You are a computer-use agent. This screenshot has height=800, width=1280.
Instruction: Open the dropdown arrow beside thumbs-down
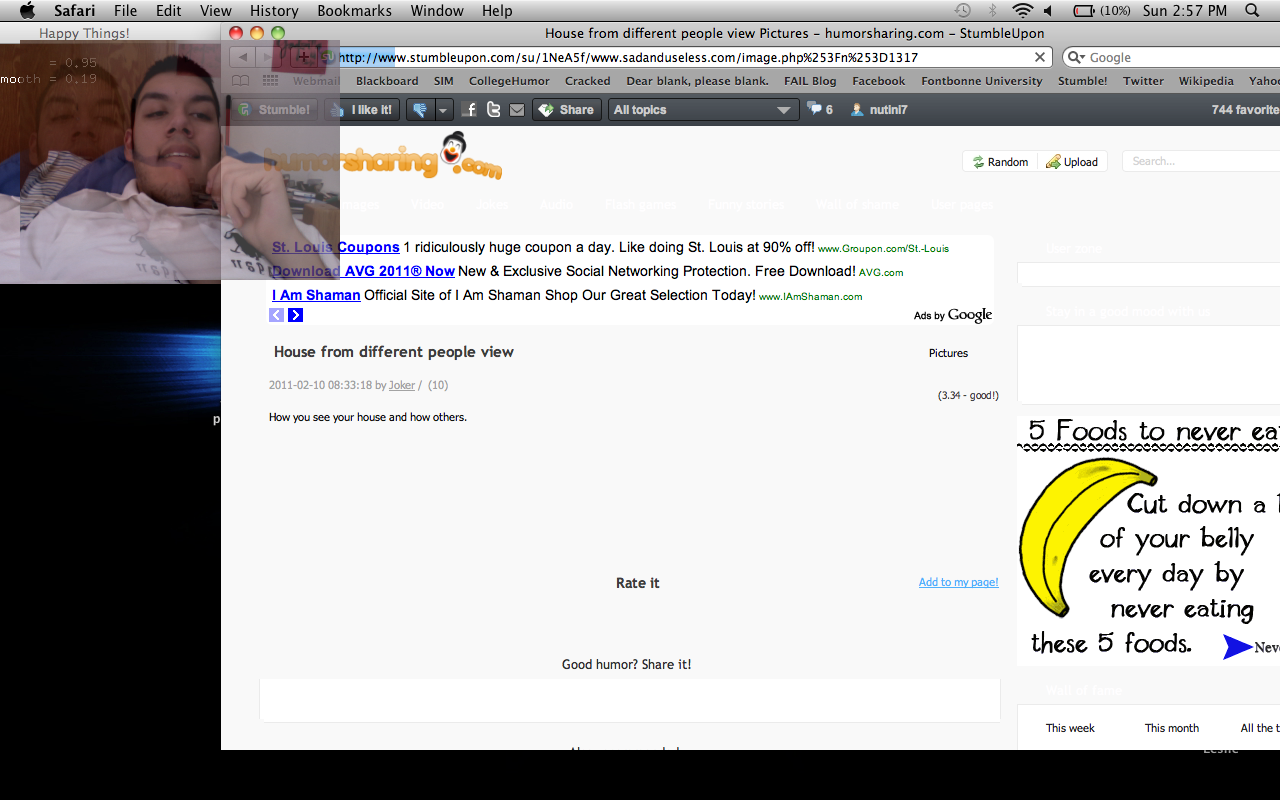tap(444, 110)
